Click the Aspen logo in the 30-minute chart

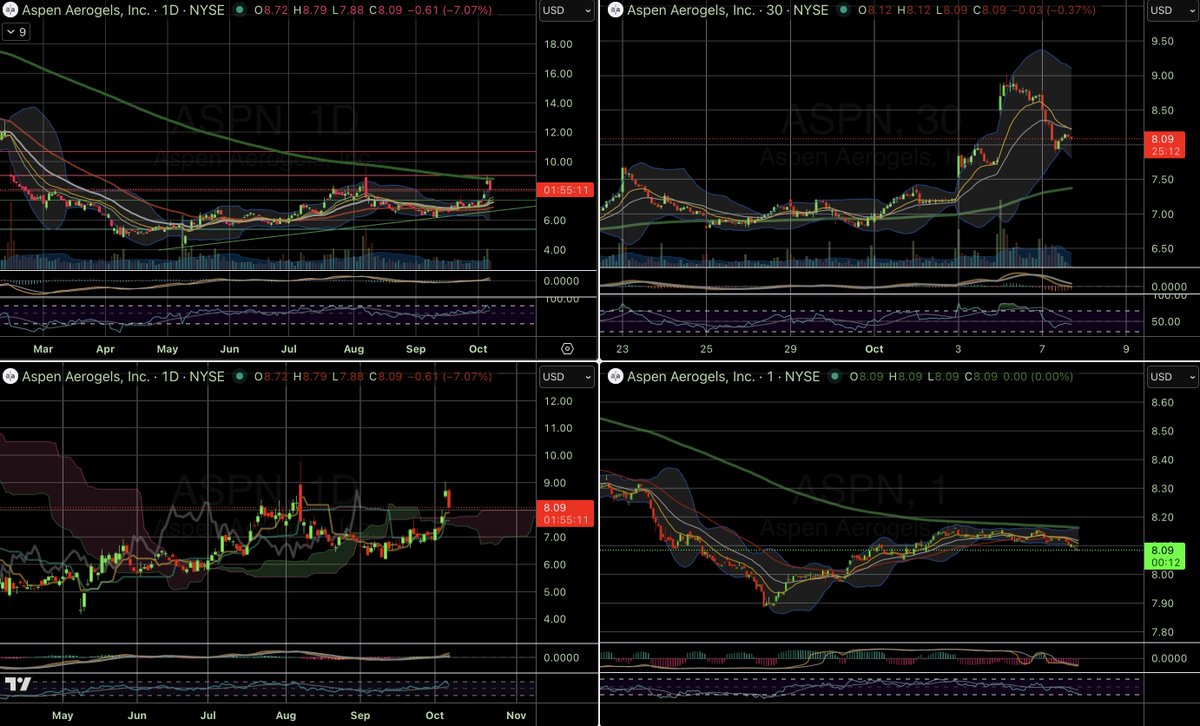pyautogui.click(x=616, y=10)
